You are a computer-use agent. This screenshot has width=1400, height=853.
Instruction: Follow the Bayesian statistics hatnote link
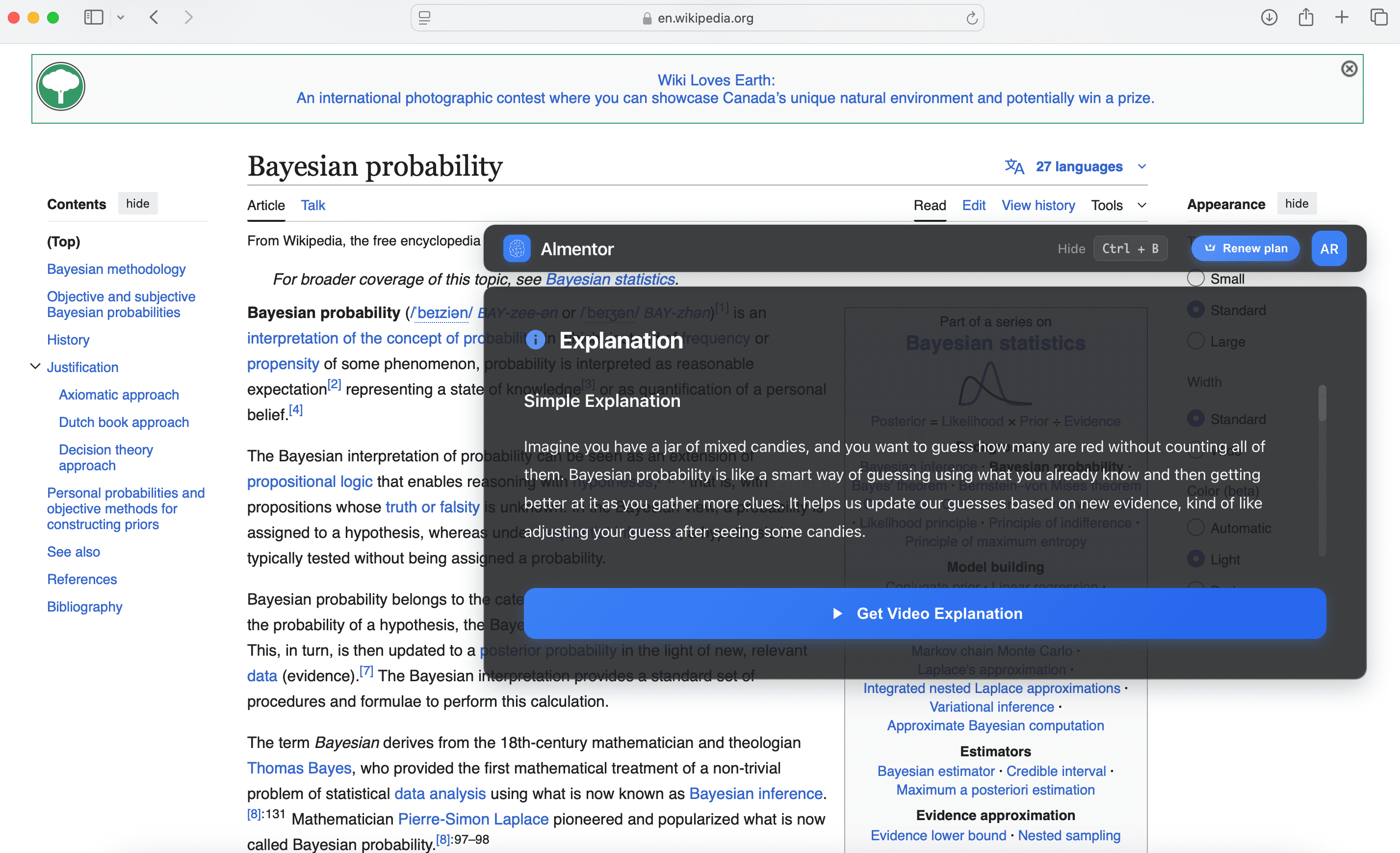(x=610, y=279)
